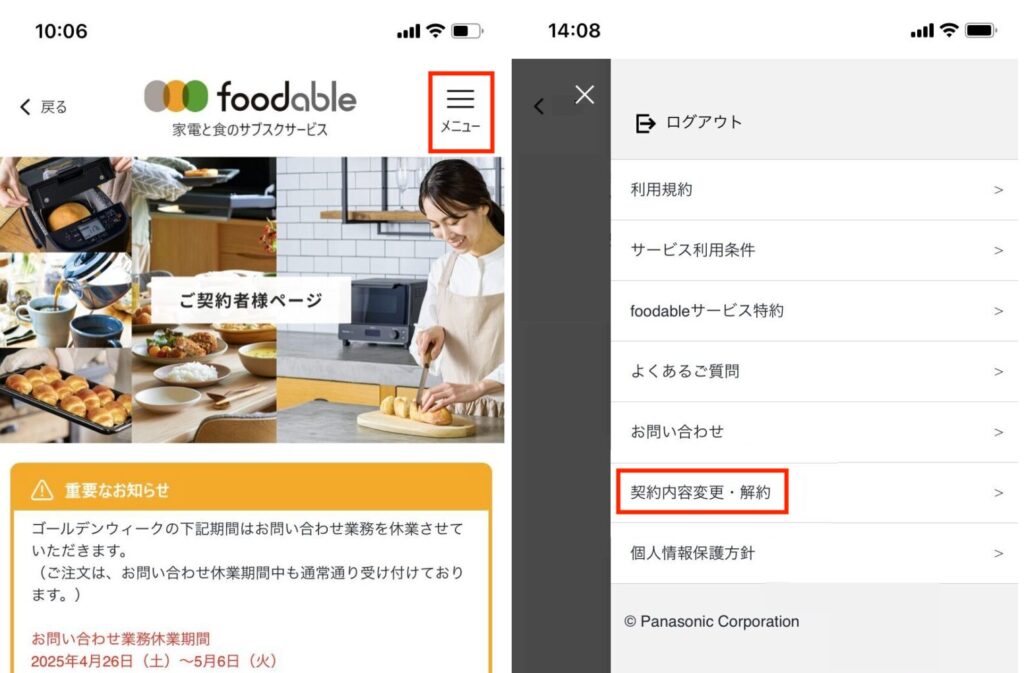Expand the 利用規約 row arrow
This screenshot has height=673, width=1024.
[x=998, y=190]
